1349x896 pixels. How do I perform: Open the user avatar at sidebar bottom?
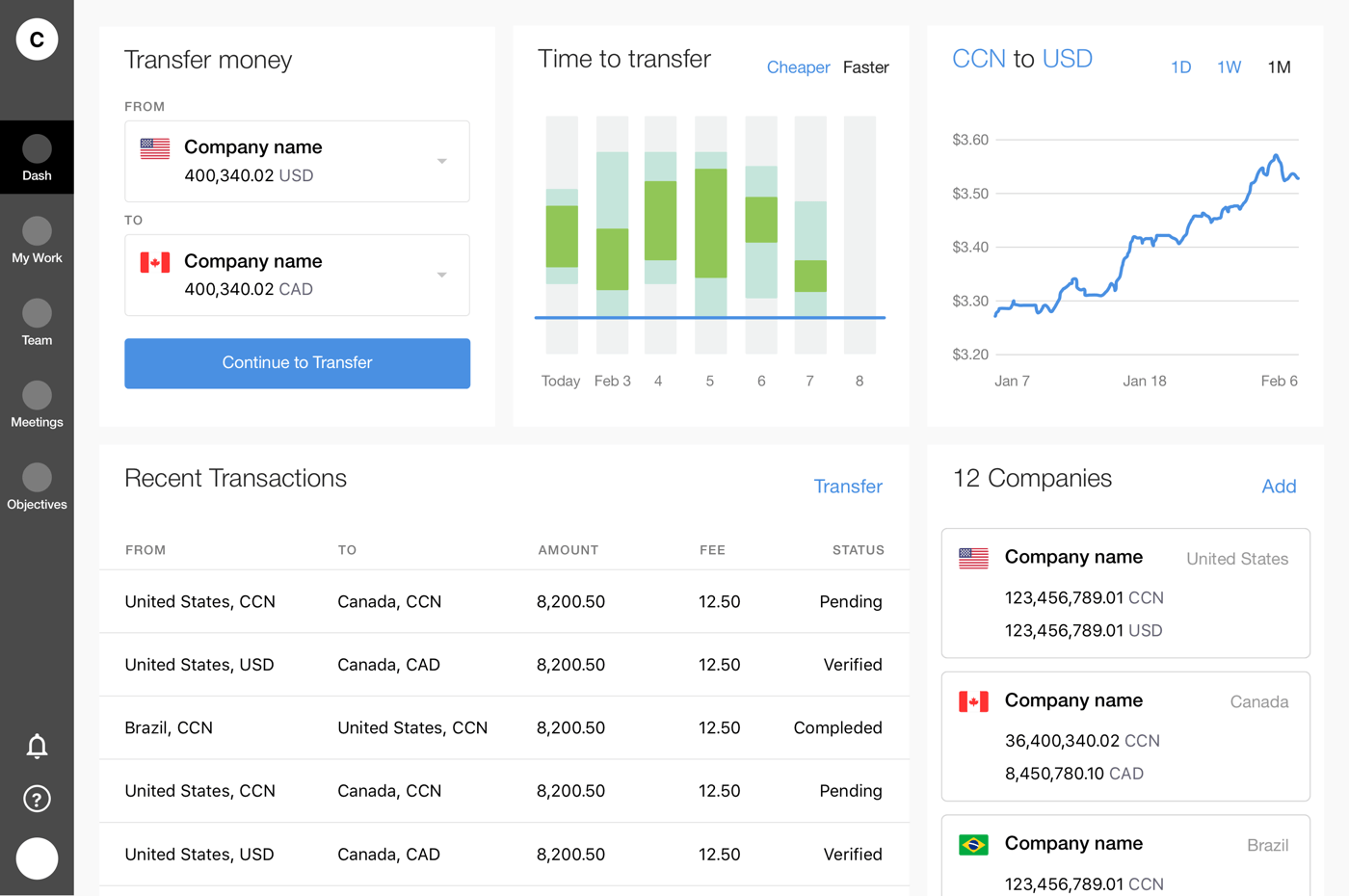coord(37,858)
